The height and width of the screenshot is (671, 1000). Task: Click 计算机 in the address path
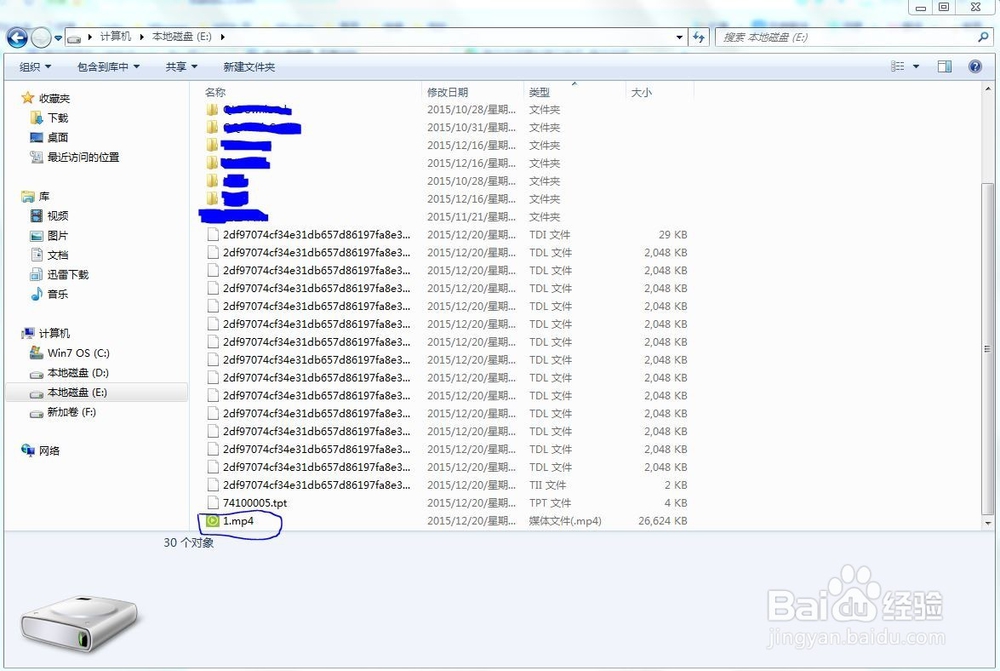(115, 36)
